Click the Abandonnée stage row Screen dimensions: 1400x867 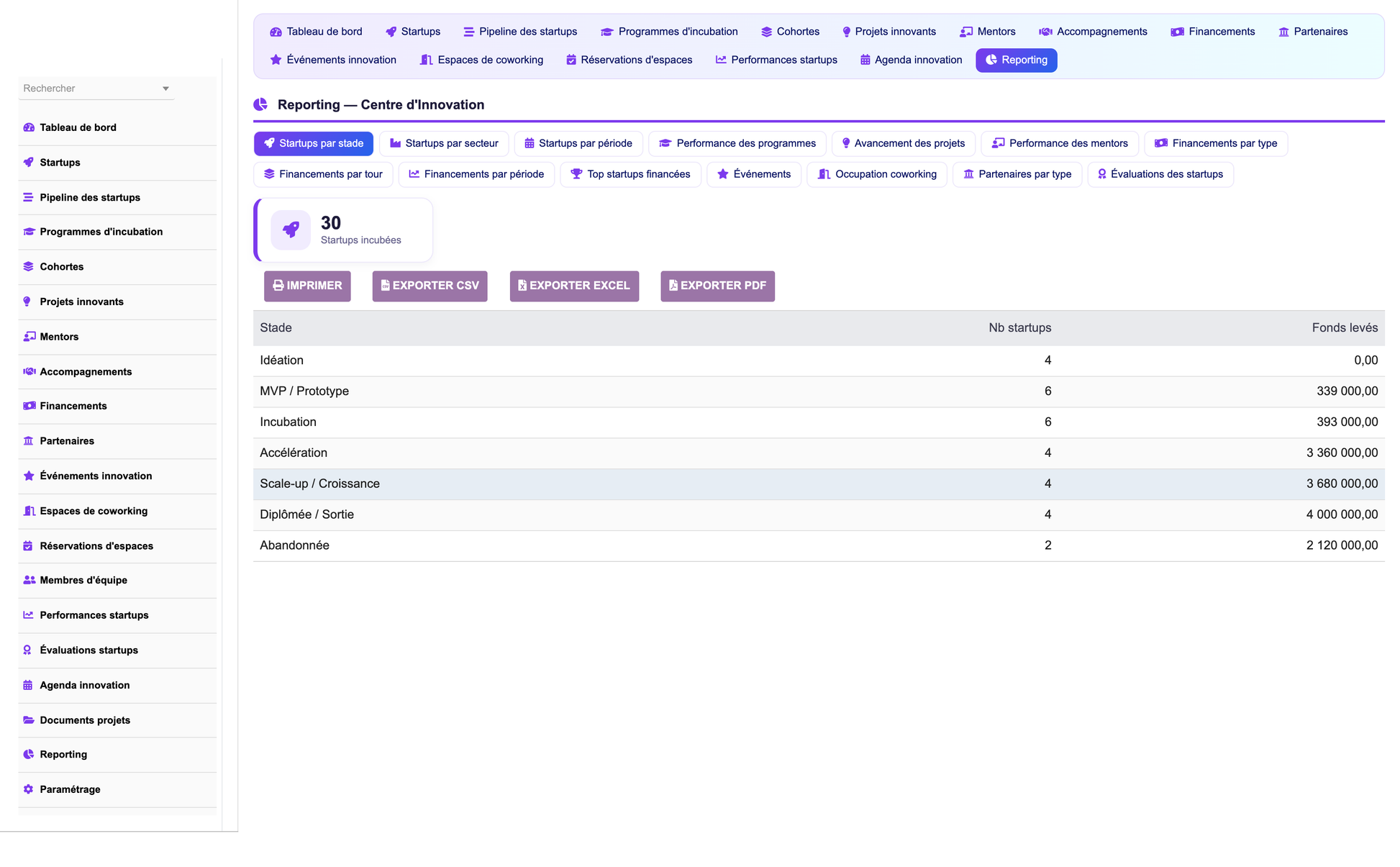(819, 545)
